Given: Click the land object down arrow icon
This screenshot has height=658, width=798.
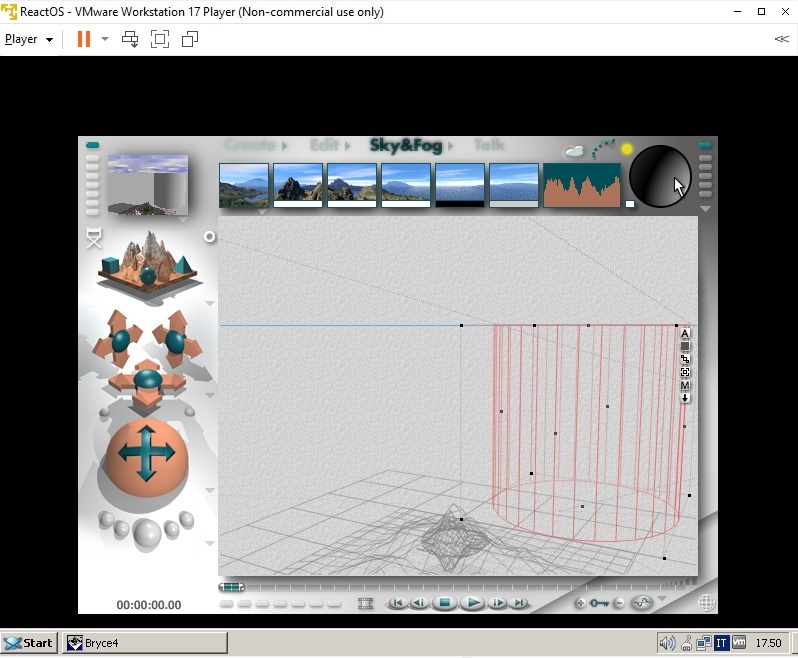Looking at the screenshot, I should [685, 398].
